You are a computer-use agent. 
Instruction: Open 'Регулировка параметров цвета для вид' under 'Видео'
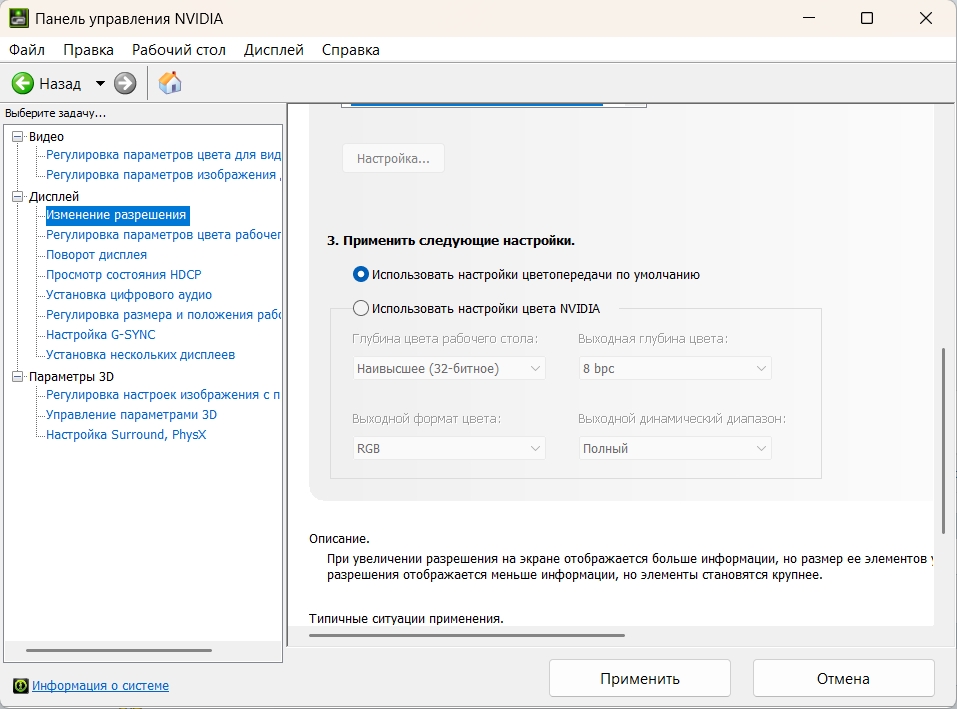(x=163, y=155)
